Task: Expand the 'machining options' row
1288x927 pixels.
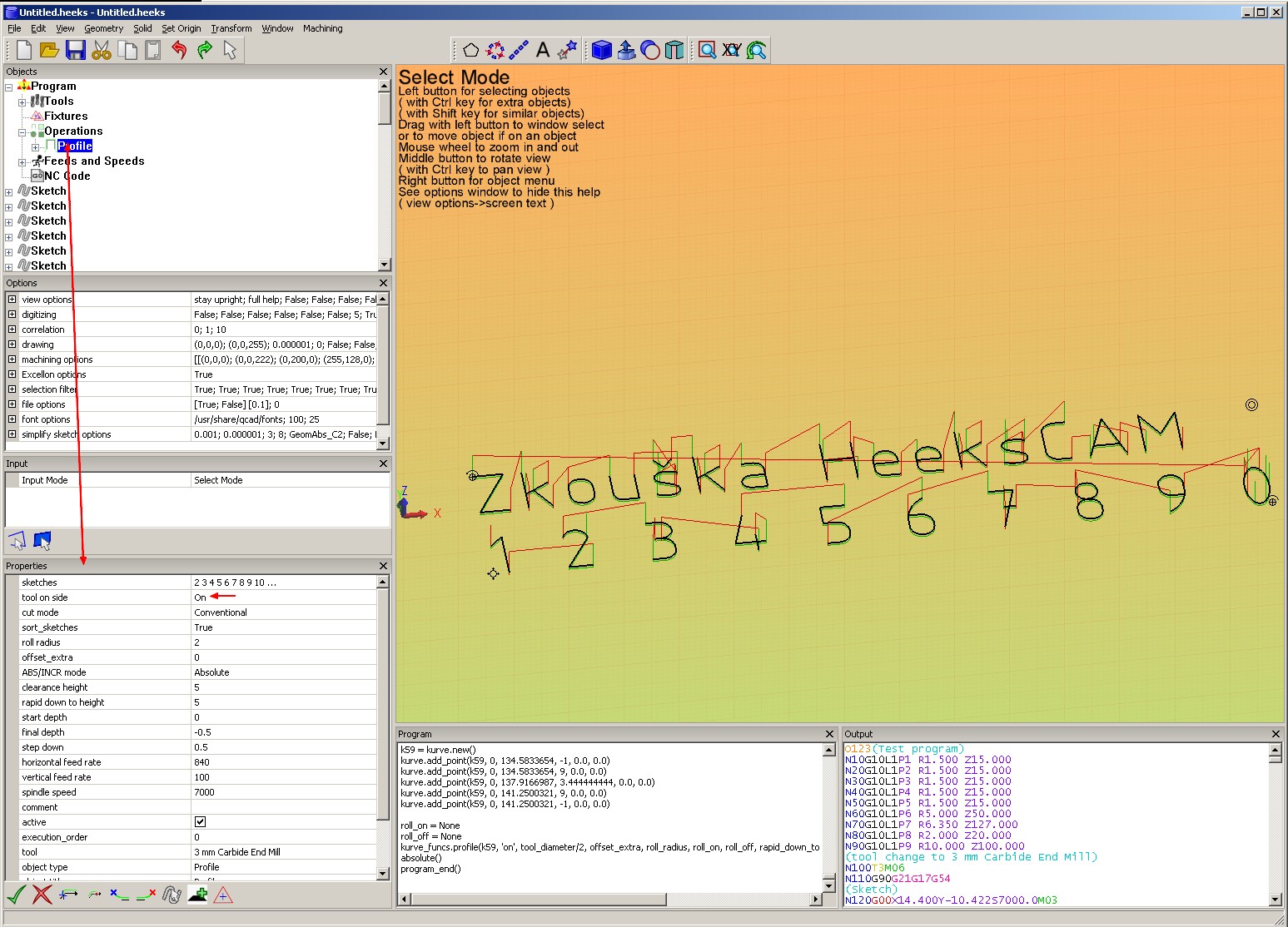Action: point(12,359)
